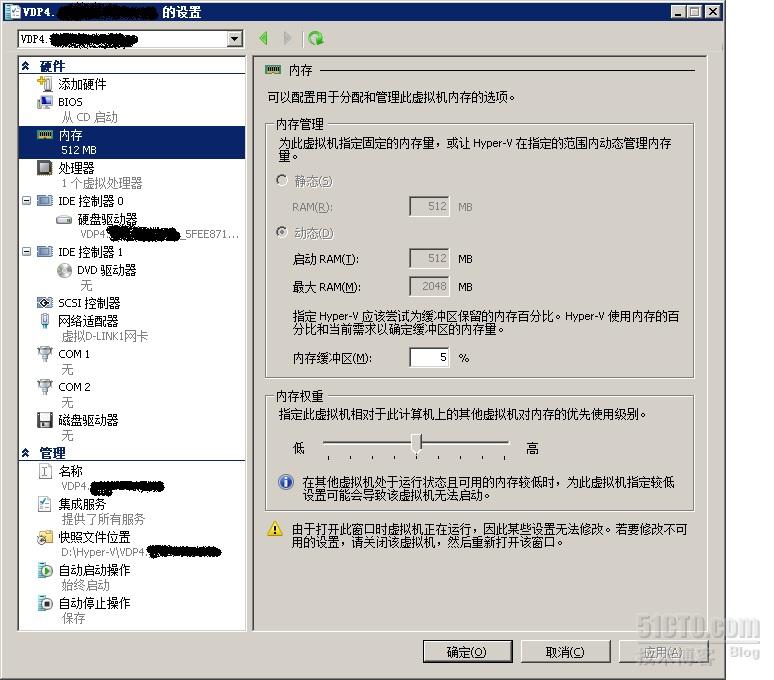Image resolution: width=774 pixels, height=680 pixels.
Task: Select the 处理器 processor item
Action: [76, 168]
